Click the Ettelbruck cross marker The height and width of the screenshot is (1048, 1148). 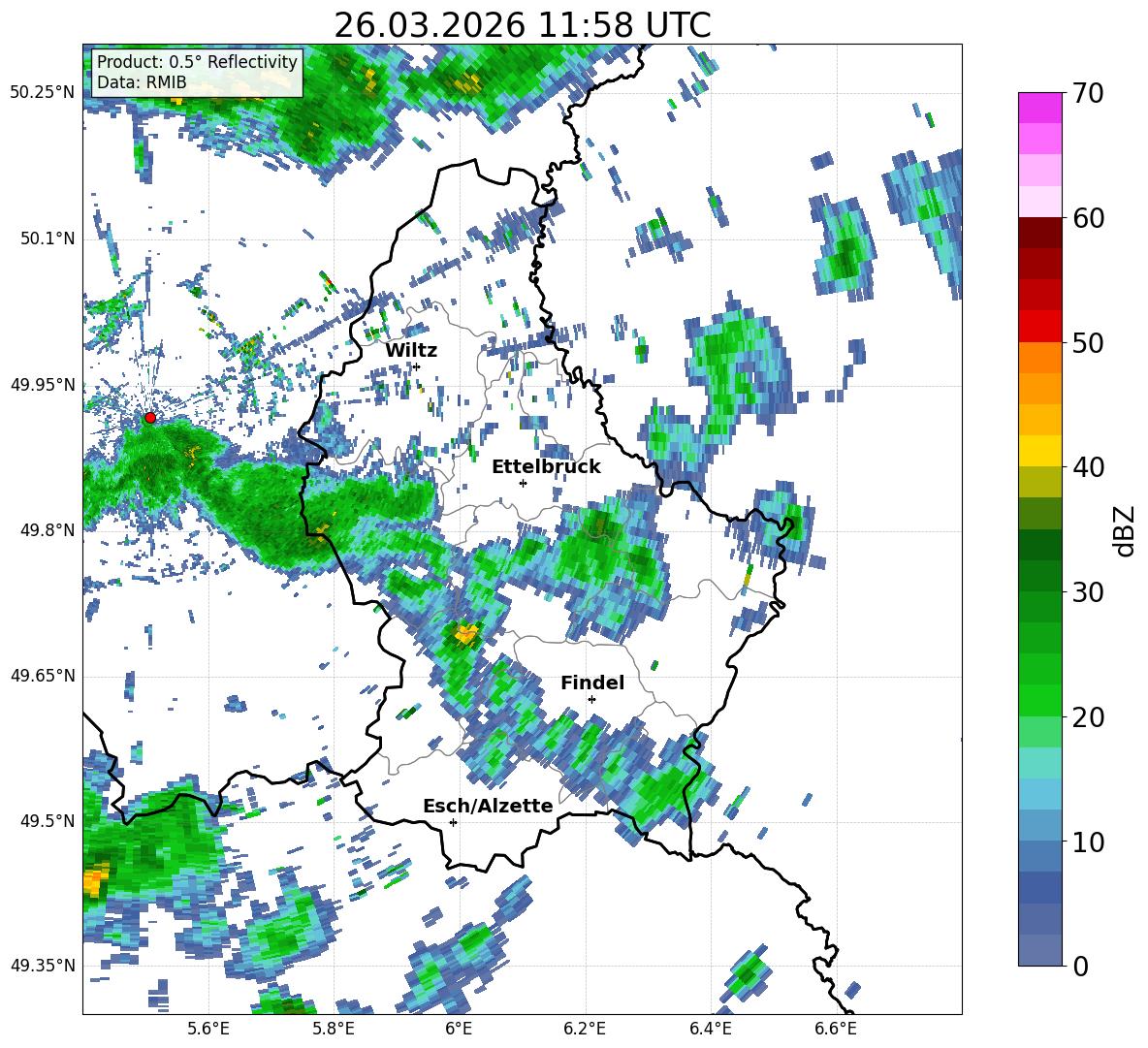pos(523,483)
